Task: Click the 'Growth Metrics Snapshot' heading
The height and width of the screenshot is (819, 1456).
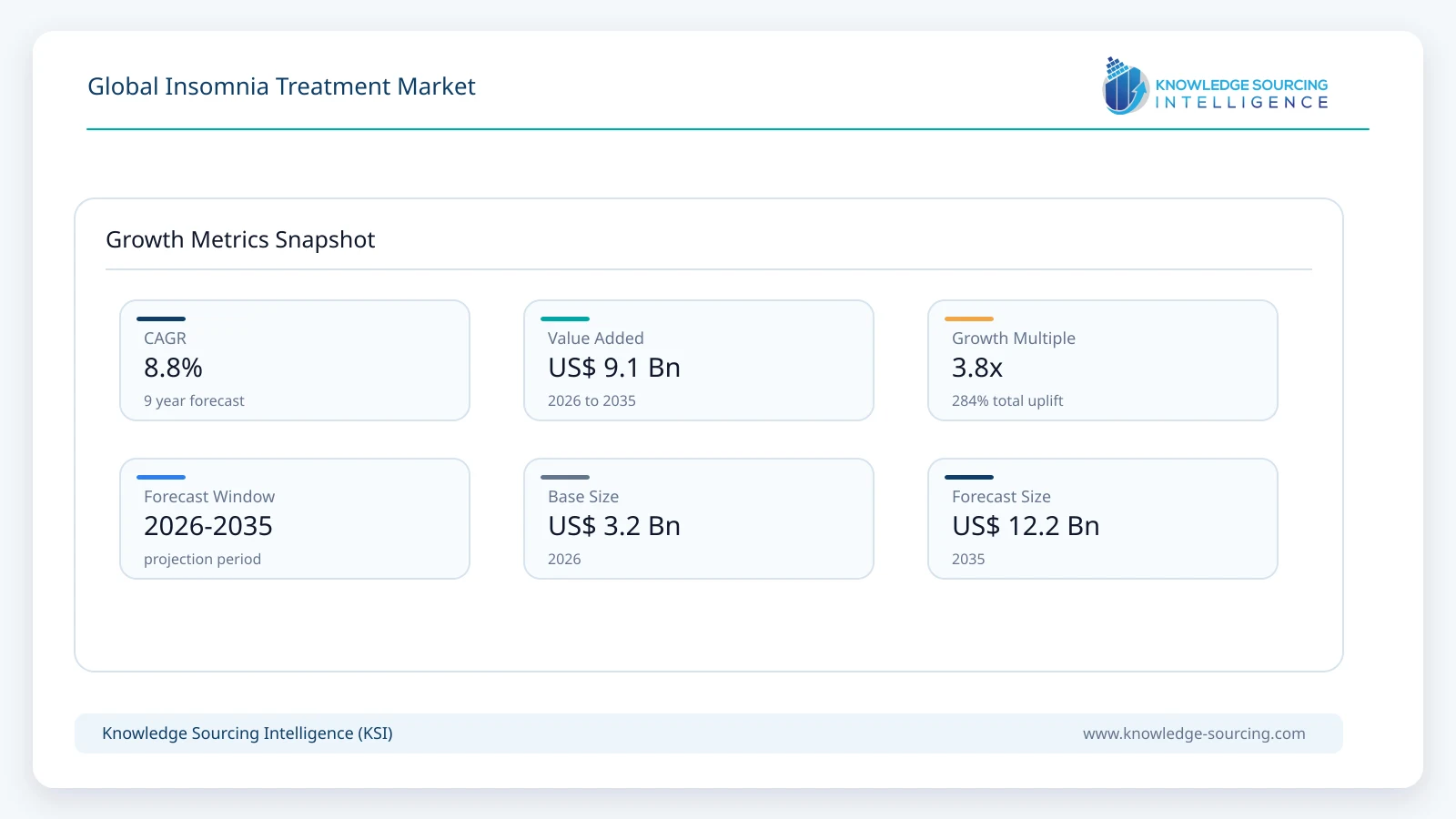Action: [x=240, y=239]
